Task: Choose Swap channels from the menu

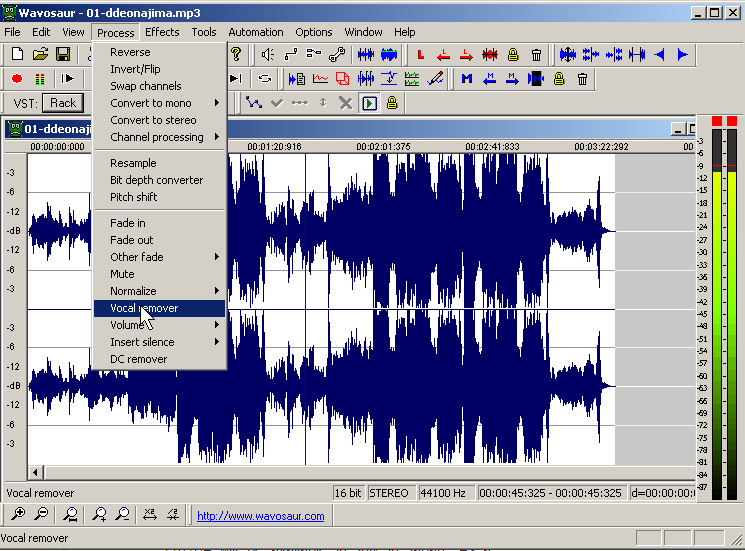Action: pos(159,86)
